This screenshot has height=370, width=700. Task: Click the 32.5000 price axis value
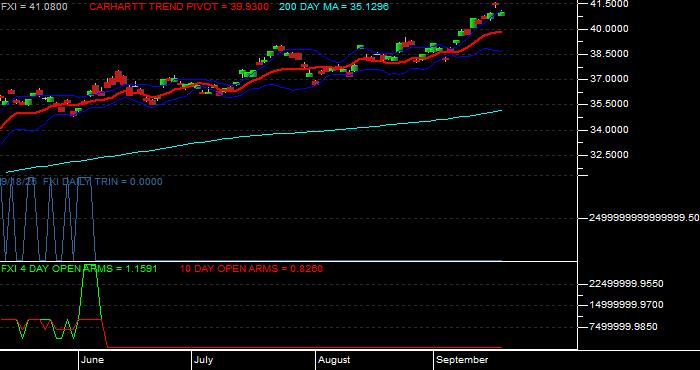pyautogui.click(x=609, y=155)
